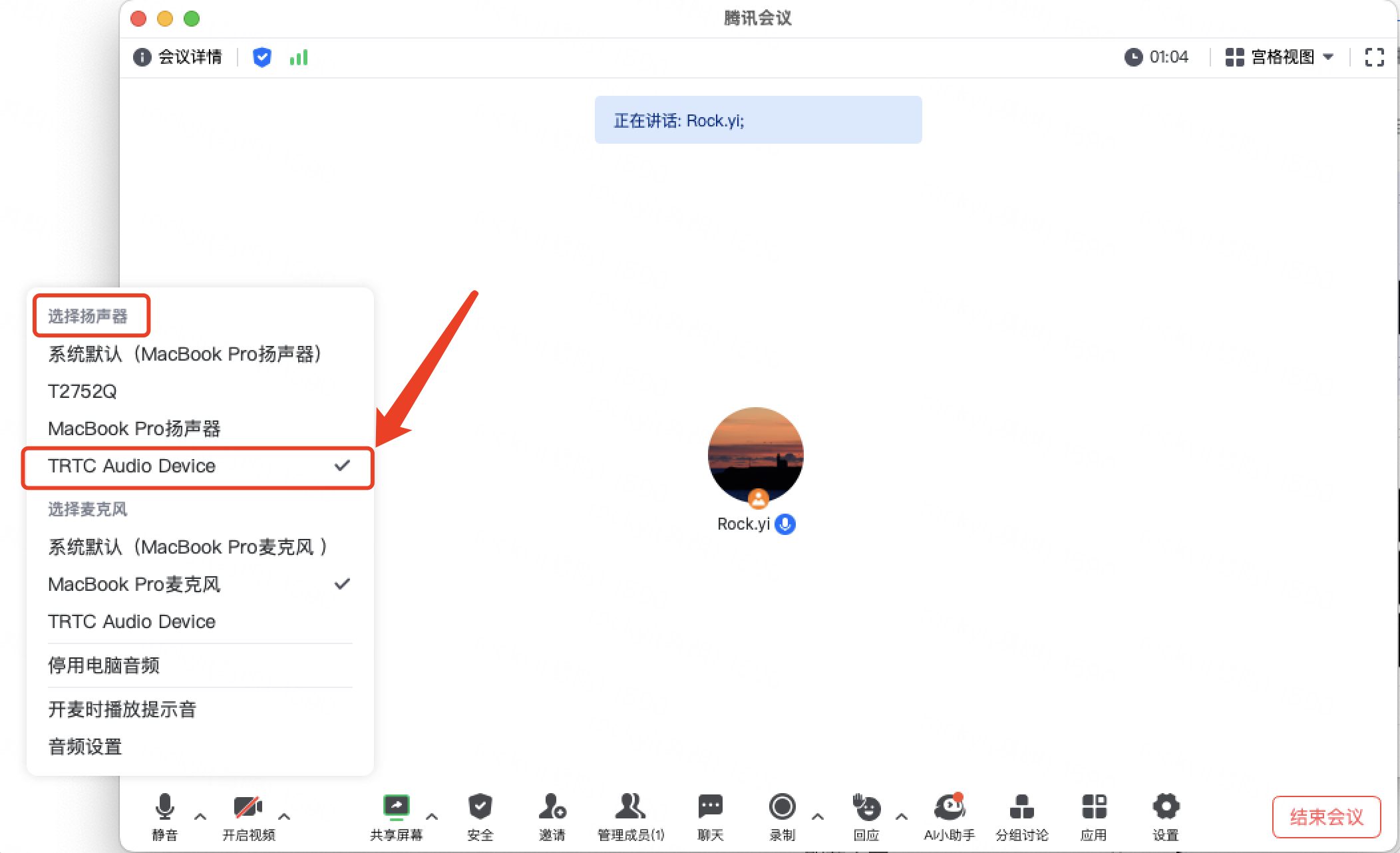Image resolution: width=1400 pixels, height=853 pixels.
Task: Expand the share screen options arrow
Action: [432, 816]
